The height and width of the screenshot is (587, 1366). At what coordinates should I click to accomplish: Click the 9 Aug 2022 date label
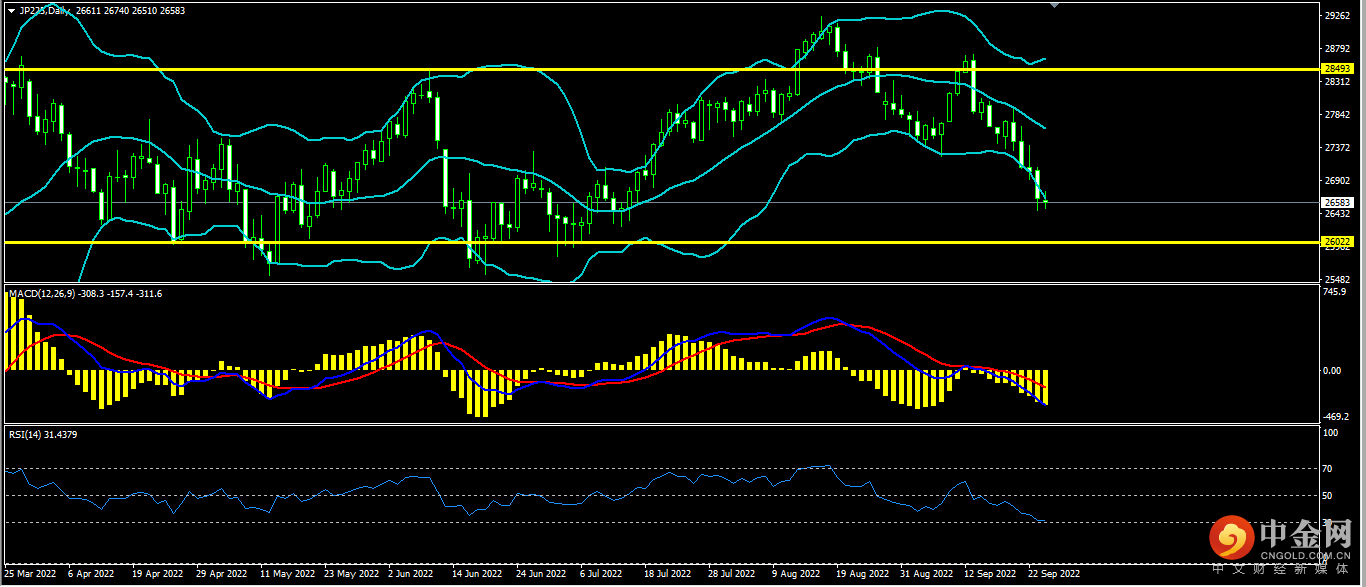pos(796,575)
